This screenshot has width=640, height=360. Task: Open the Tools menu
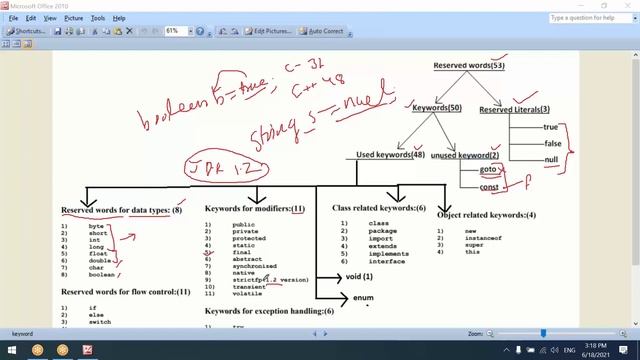(98, 18)
